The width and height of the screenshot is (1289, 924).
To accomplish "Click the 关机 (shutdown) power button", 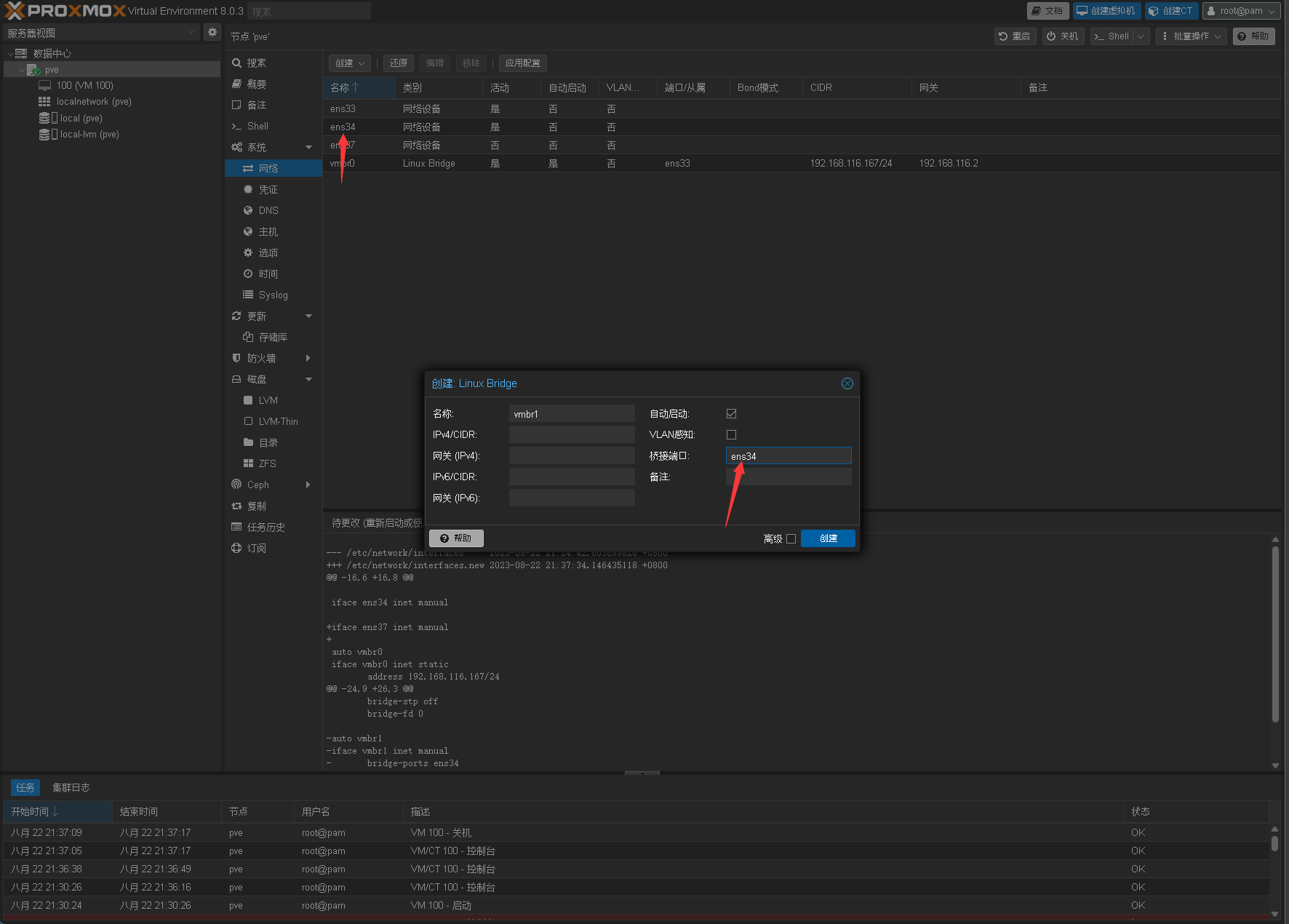I will 1063,36.
